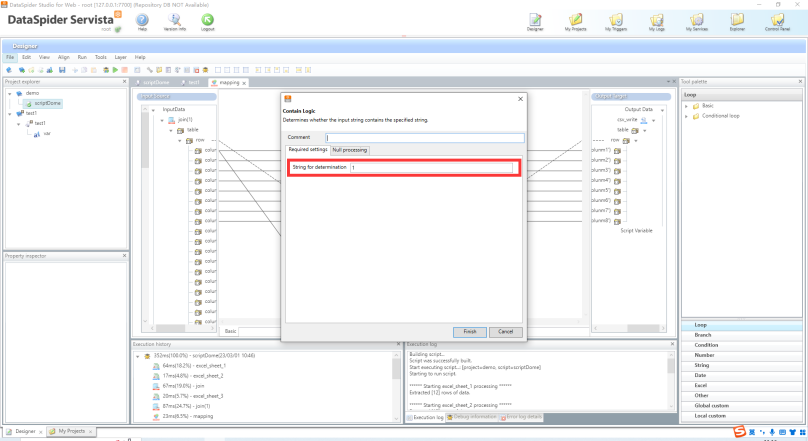
Task: Select the String palette category
Action: coord(742,365)
